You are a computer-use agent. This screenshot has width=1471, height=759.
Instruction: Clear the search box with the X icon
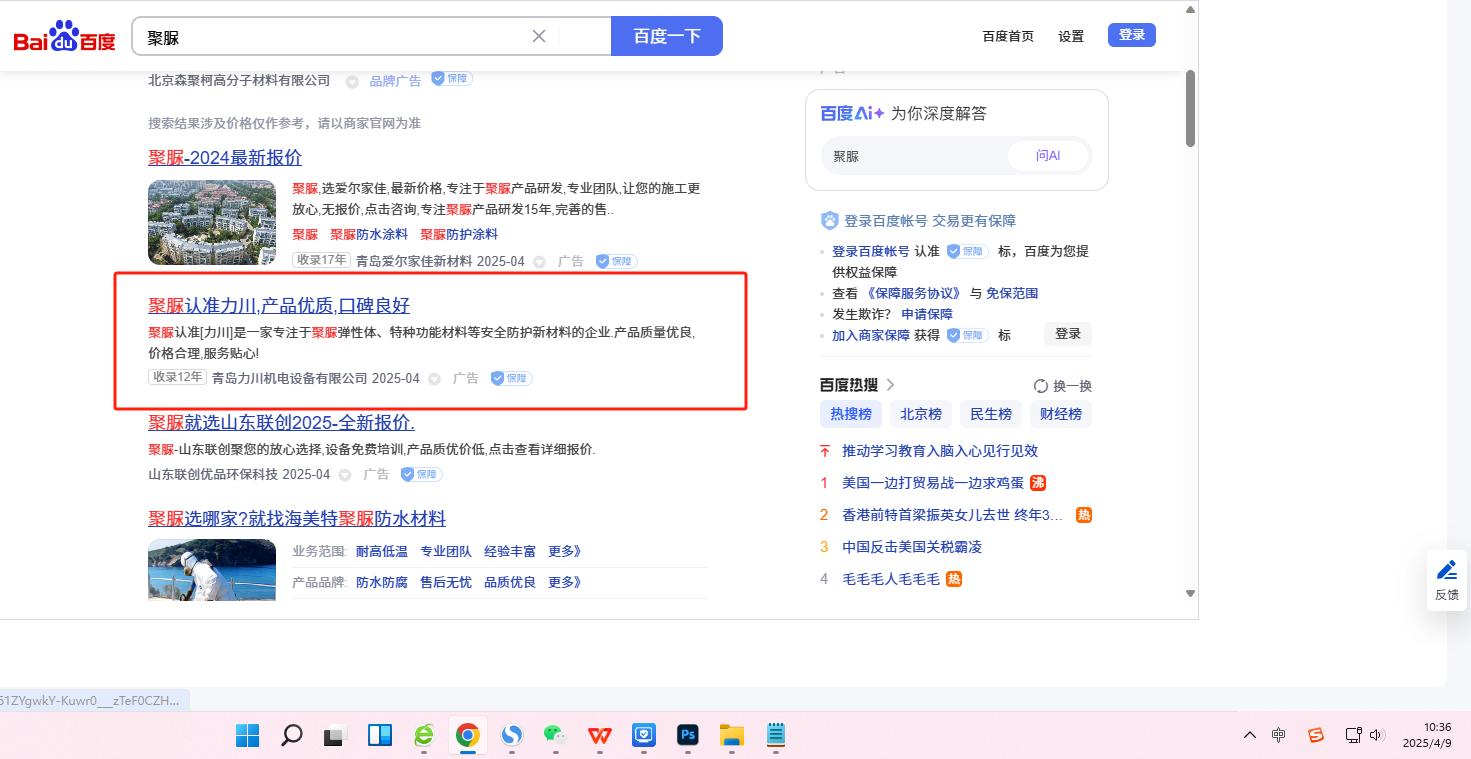[539, 36]
